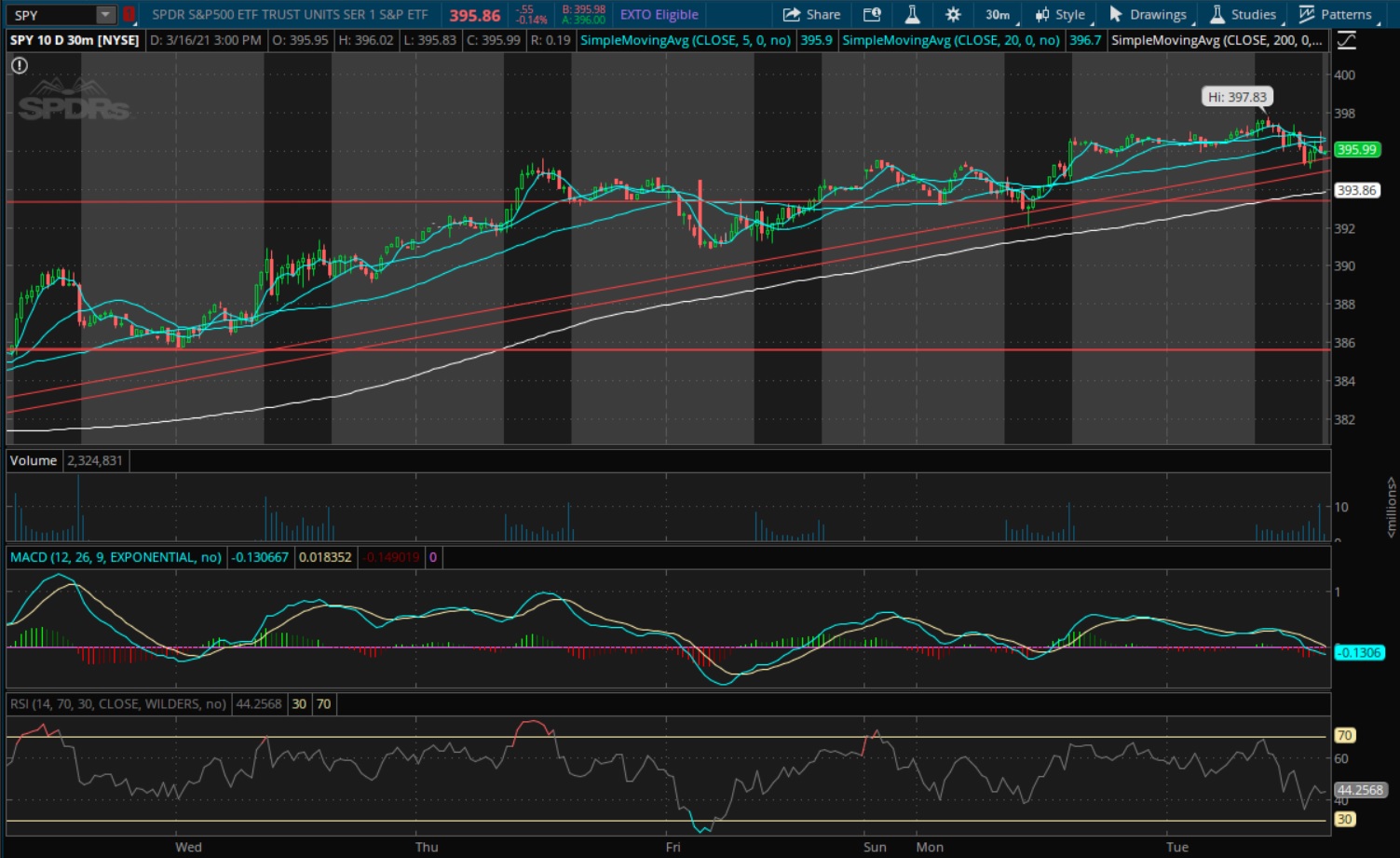
Task: Click the MACD value -0.130667
Action: coord(261,557)
